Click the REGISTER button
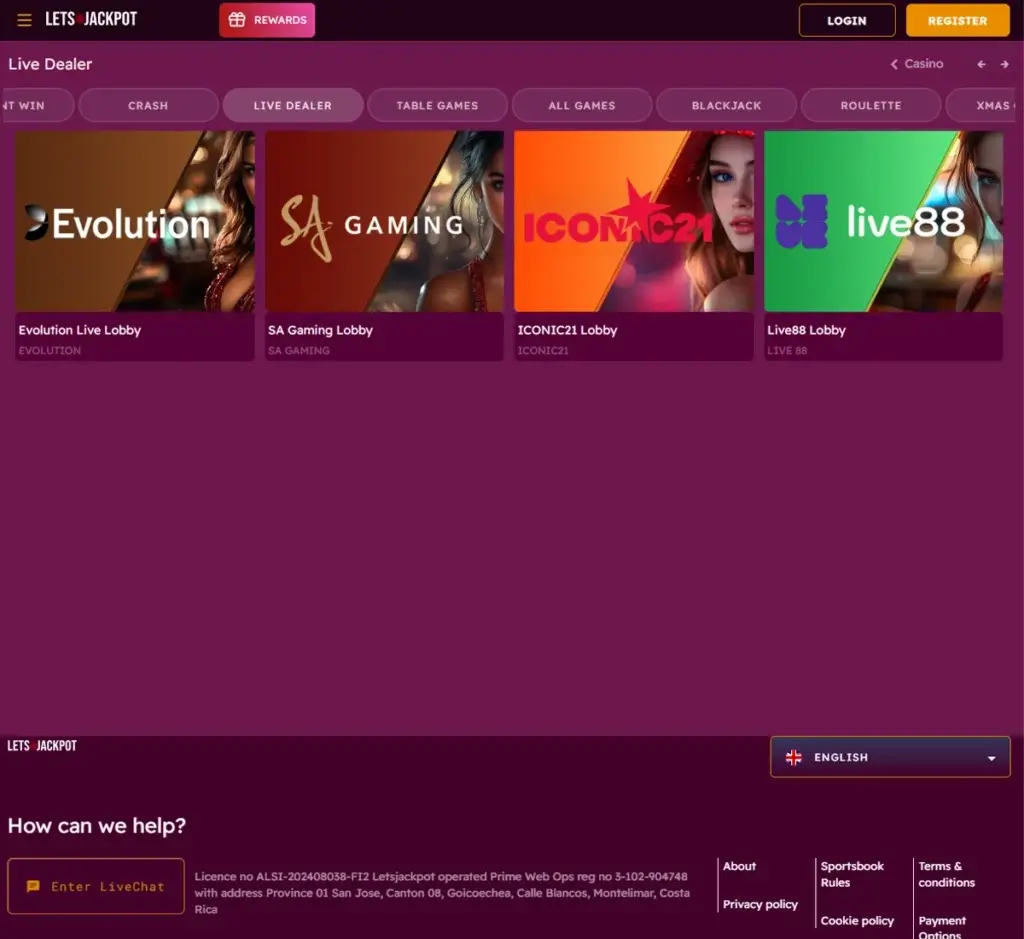Screen dimensions: 1024x939 tap(957, 20)
